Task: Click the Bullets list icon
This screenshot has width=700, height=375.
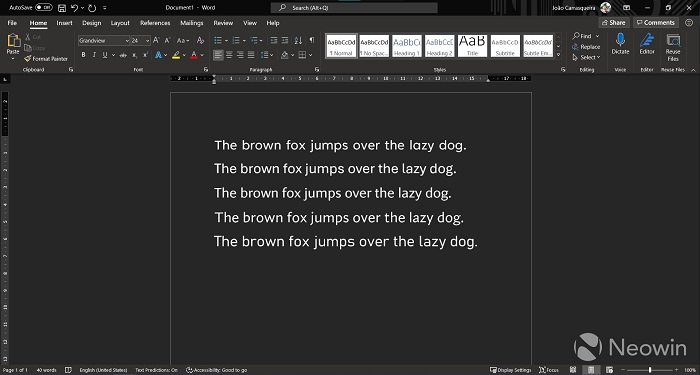Action: tap(218, 41)
